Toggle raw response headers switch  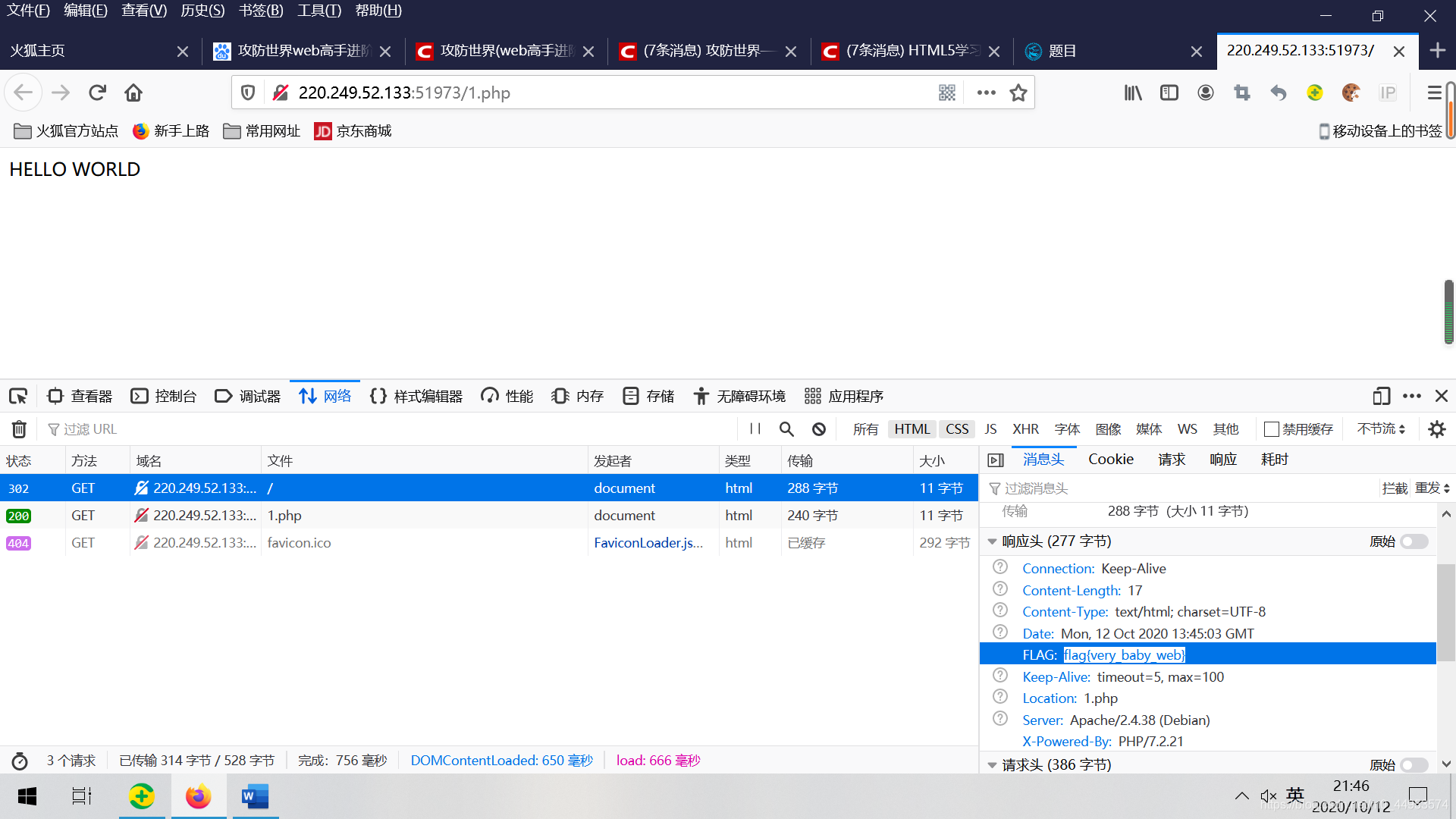[x=1414, y=541]
